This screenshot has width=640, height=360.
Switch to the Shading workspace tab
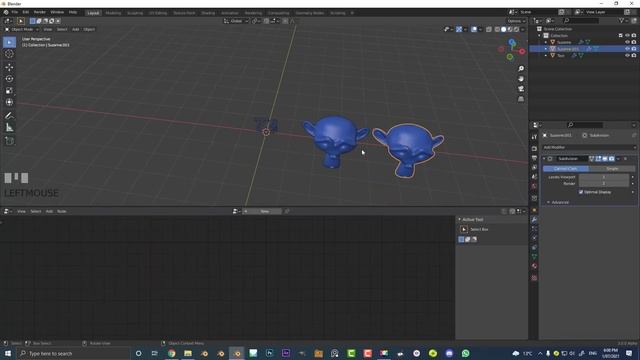(x=208, y=13)
